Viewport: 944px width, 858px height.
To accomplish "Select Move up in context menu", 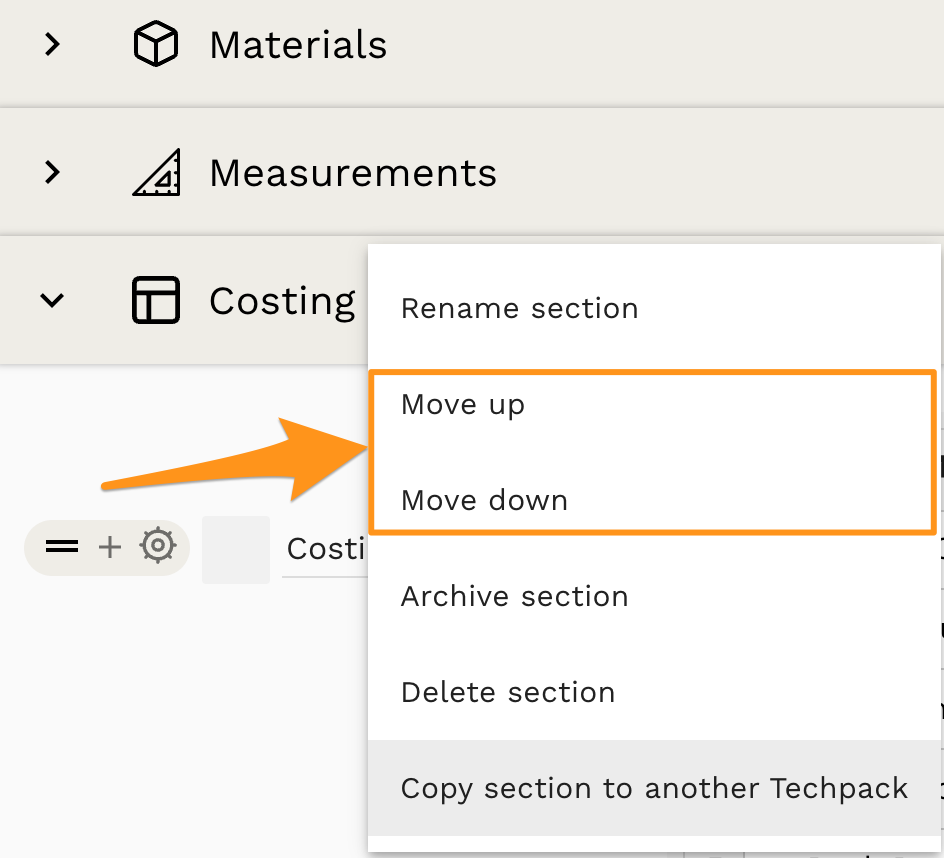I will 462,405.
